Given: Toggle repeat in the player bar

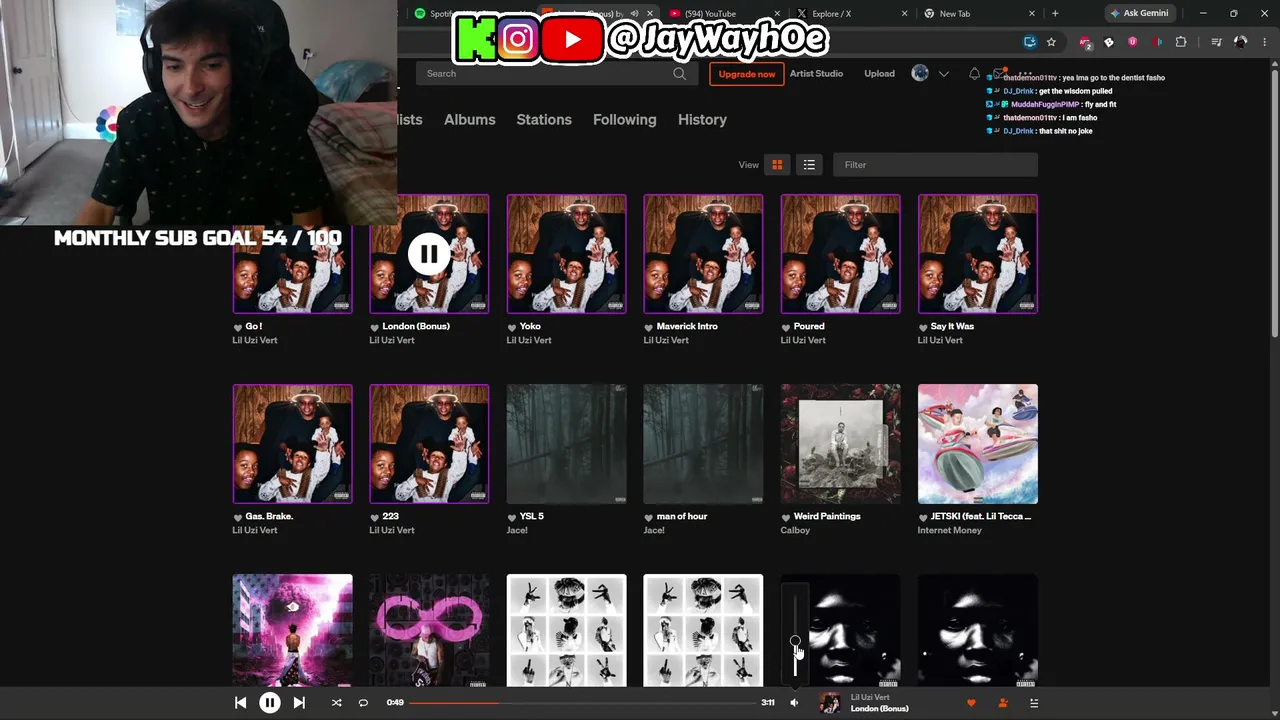Looking at the screenshot, I should 363,703.
